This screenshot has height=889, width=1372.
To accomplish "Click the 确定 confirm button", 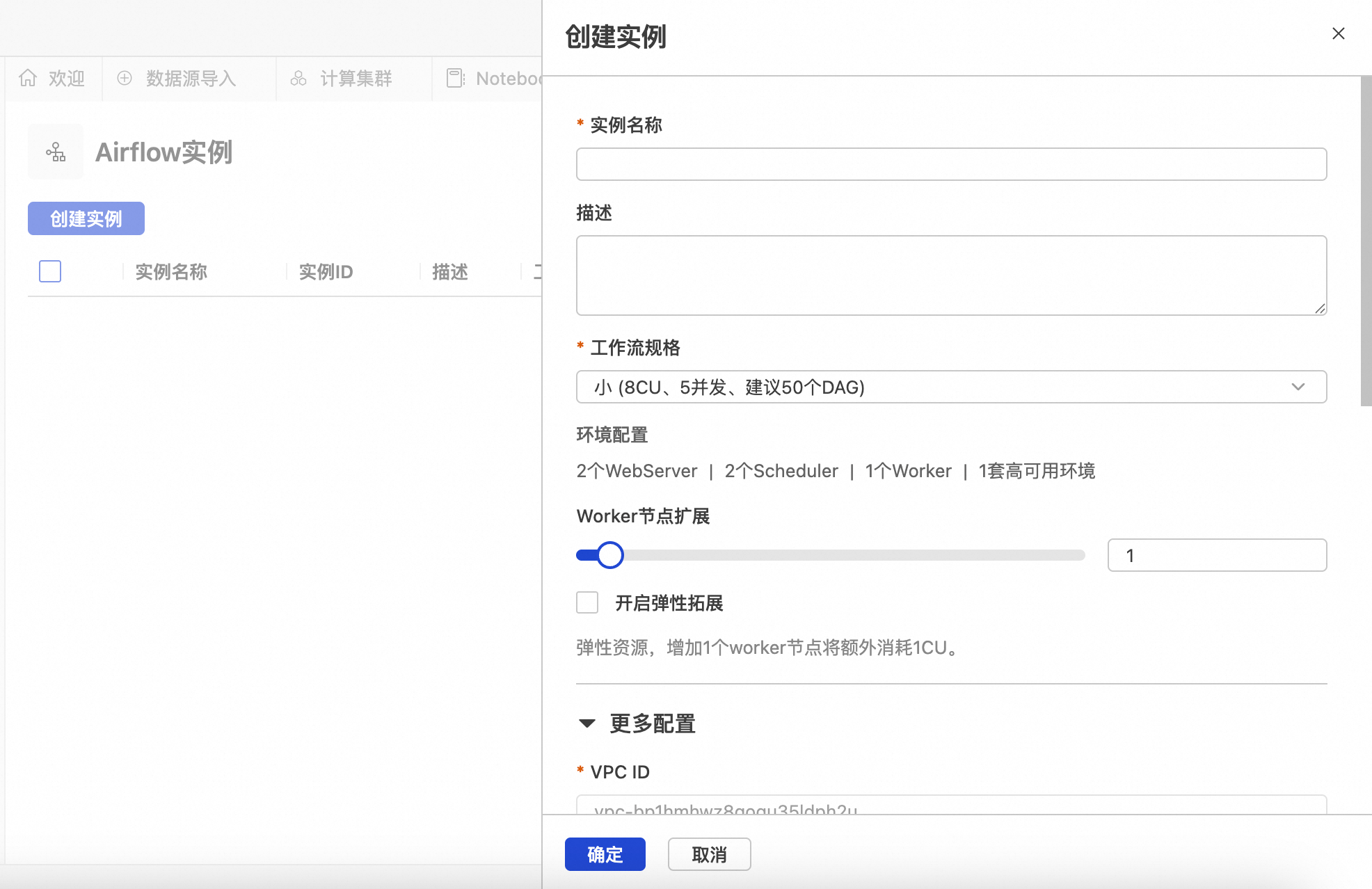I will point(605,854).
